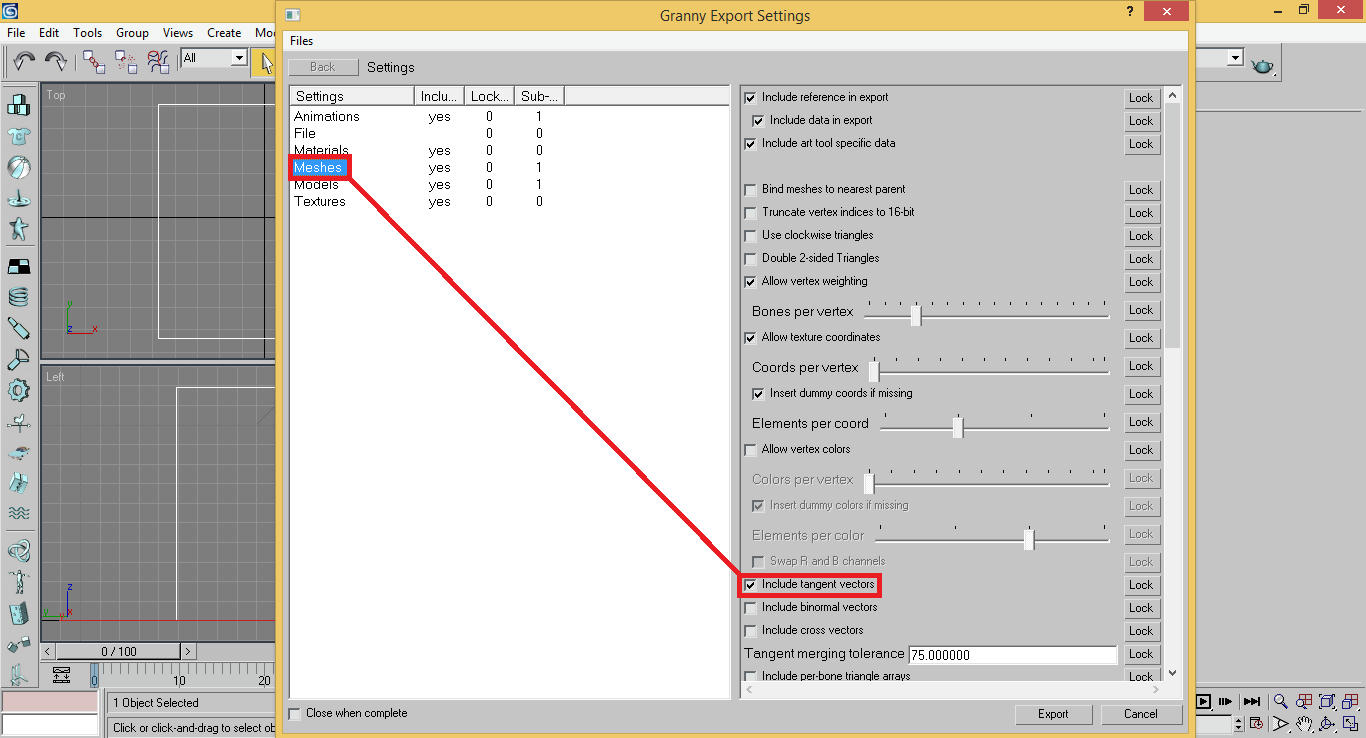Click the beach ball icon in left sidebar
This screenshot has width=1366, height=738.
tap(18, 167)
